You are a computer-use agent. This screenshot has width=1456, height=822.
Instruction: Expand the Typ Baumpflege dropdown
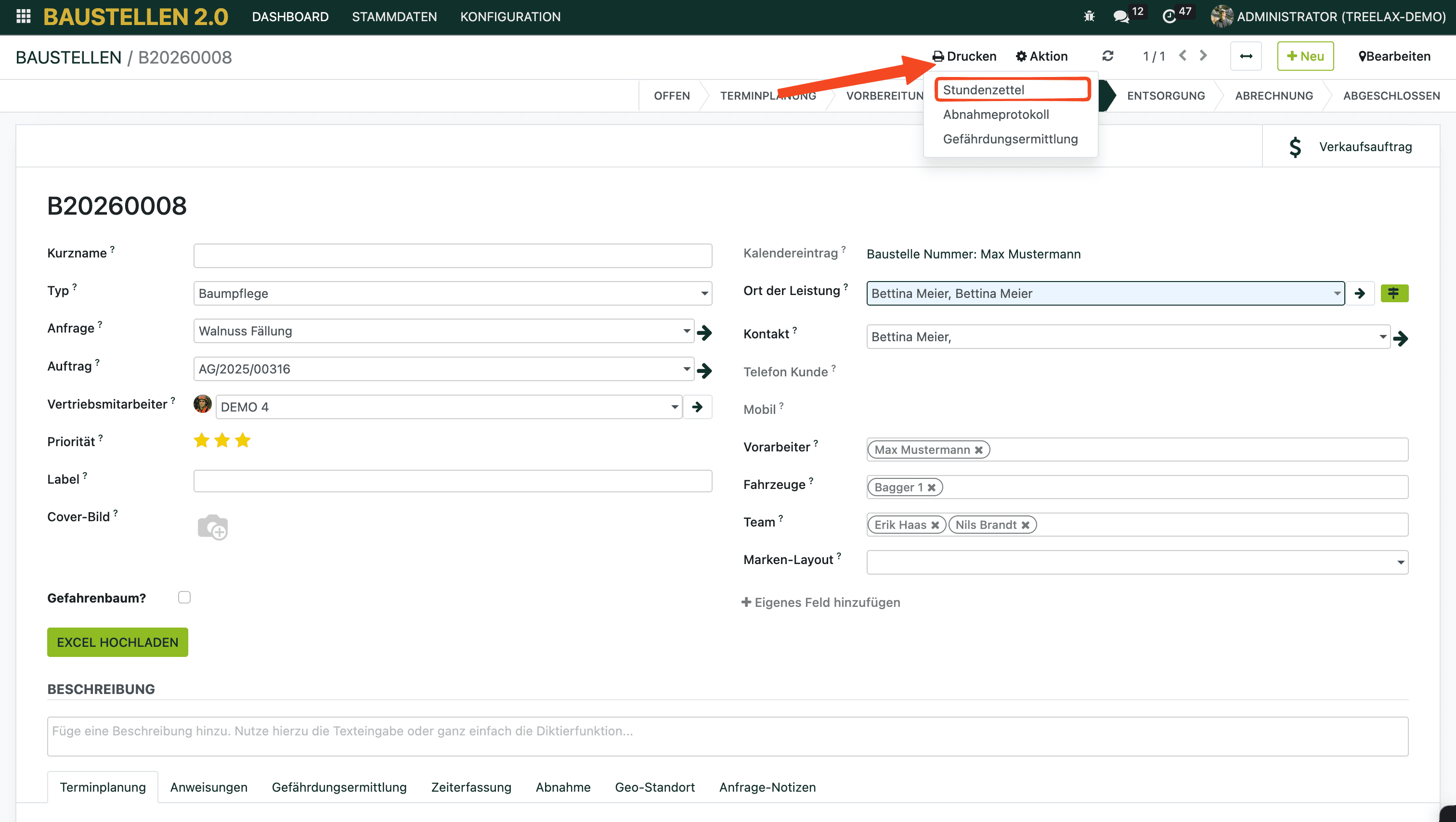(x=704, y=294)
